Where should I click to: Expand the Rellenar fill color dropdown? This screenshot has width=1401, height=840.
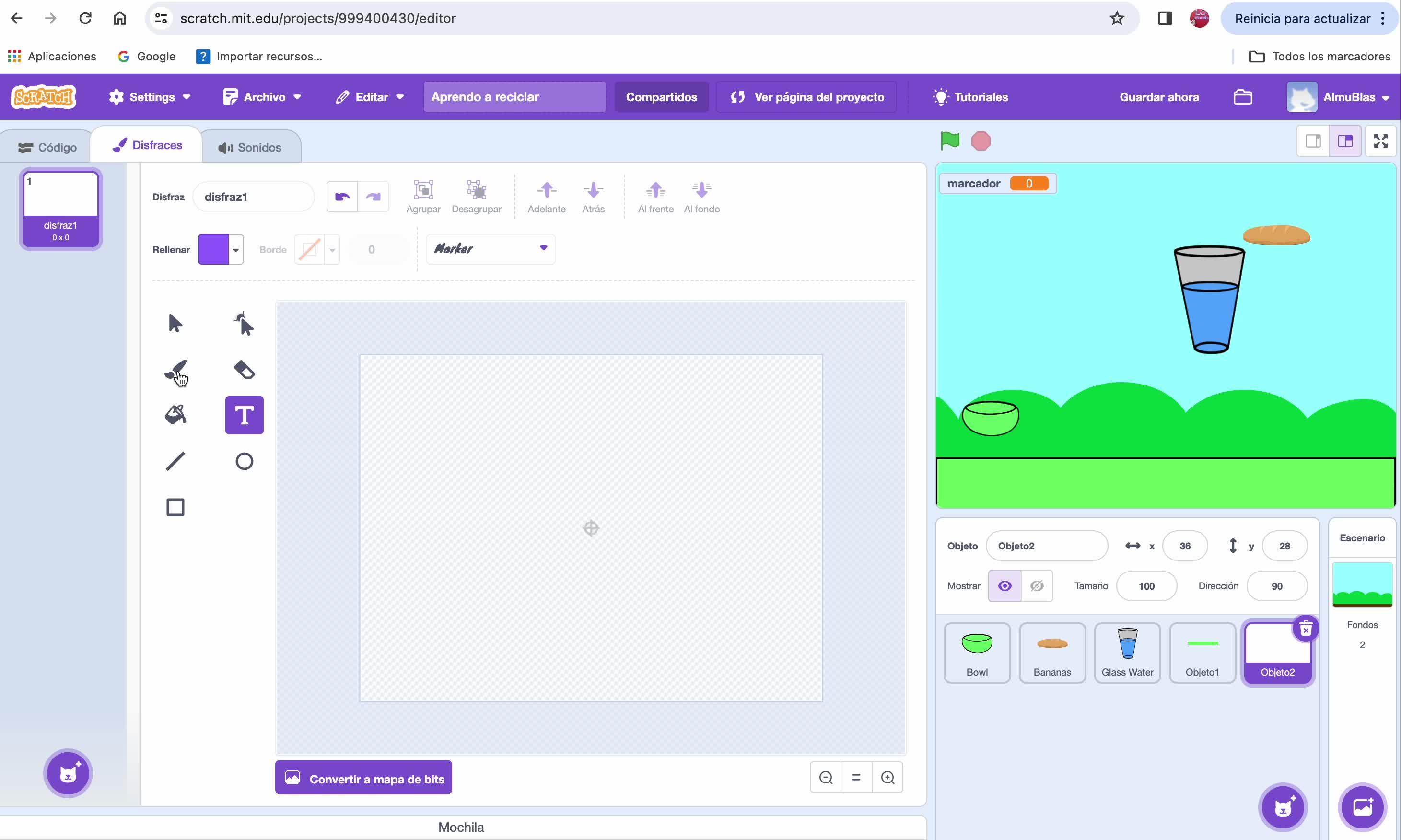(235, 250)
